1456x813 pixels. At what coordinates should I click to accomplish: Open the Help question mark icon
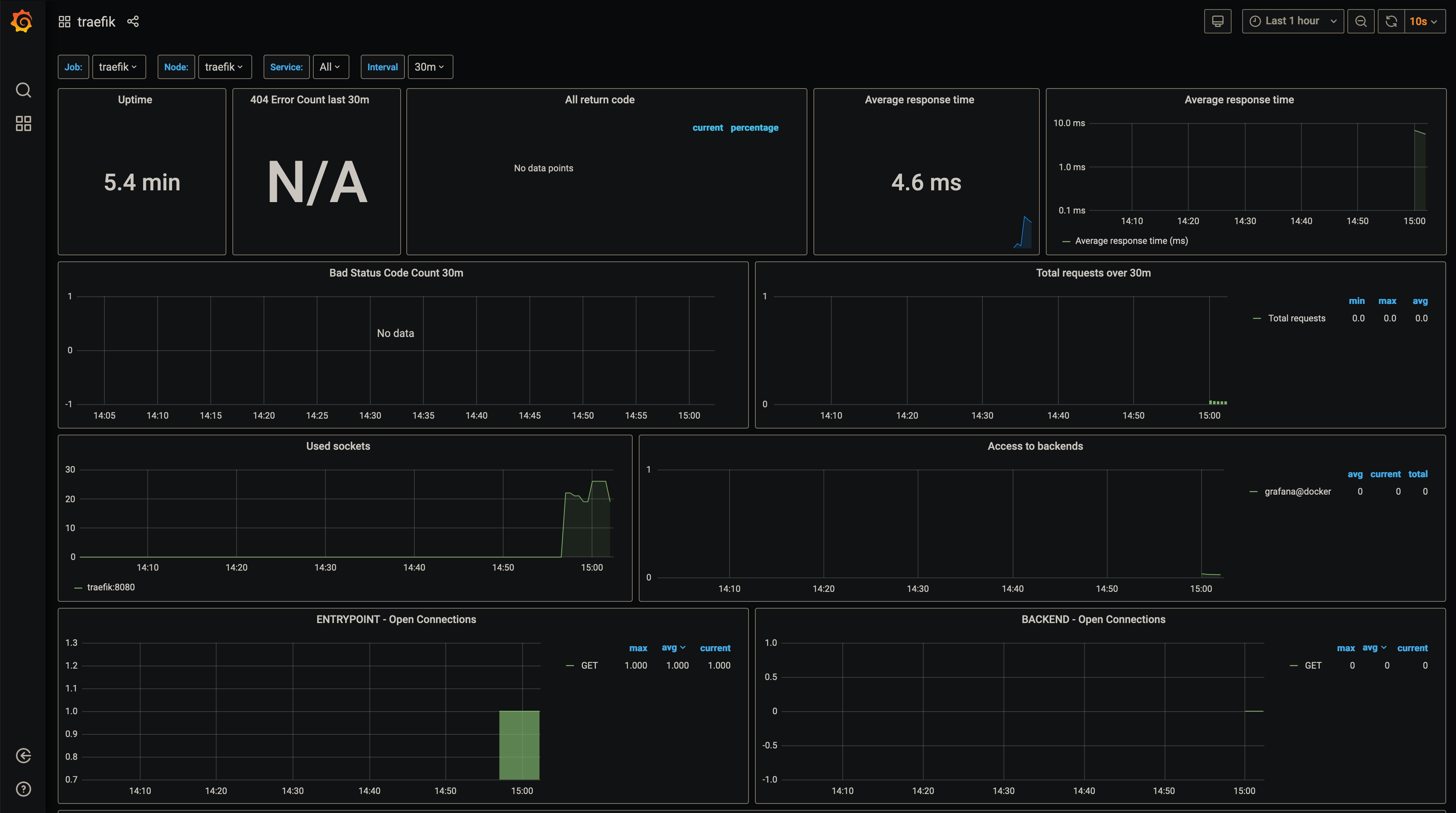tap(23, 789)
